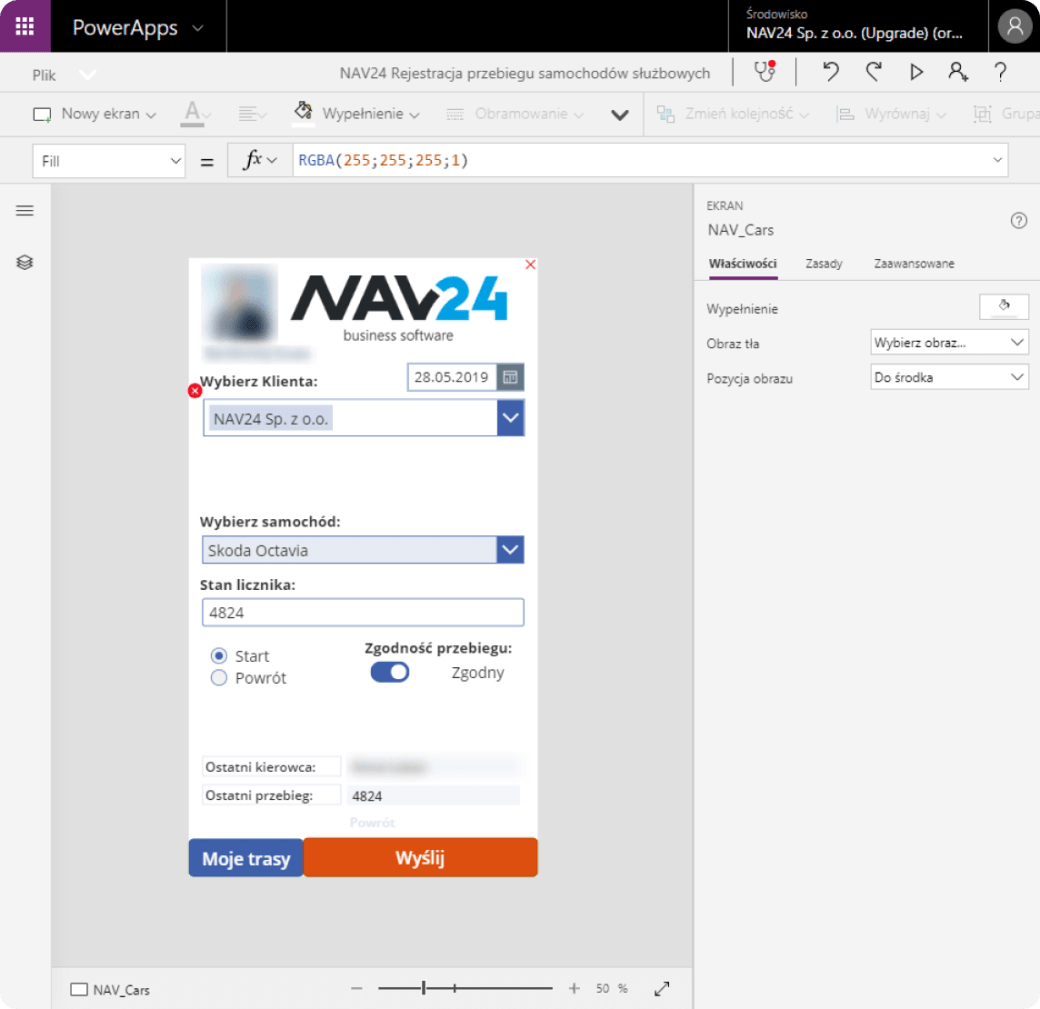
Task: Open the Pozycja obrazu dropdown
Action: (x=949, y=377)
